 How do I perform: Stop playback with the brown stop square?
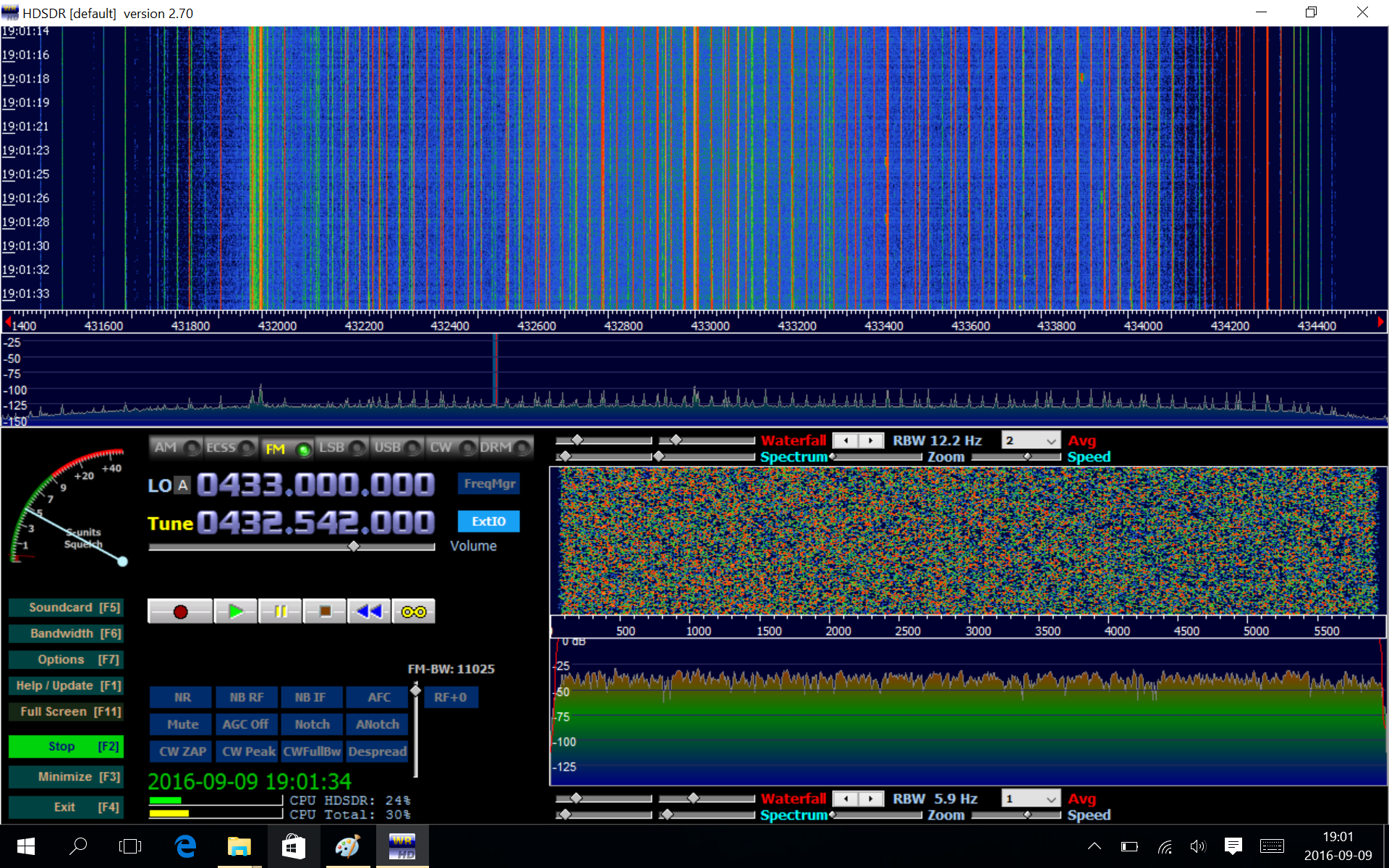[325, 612]
